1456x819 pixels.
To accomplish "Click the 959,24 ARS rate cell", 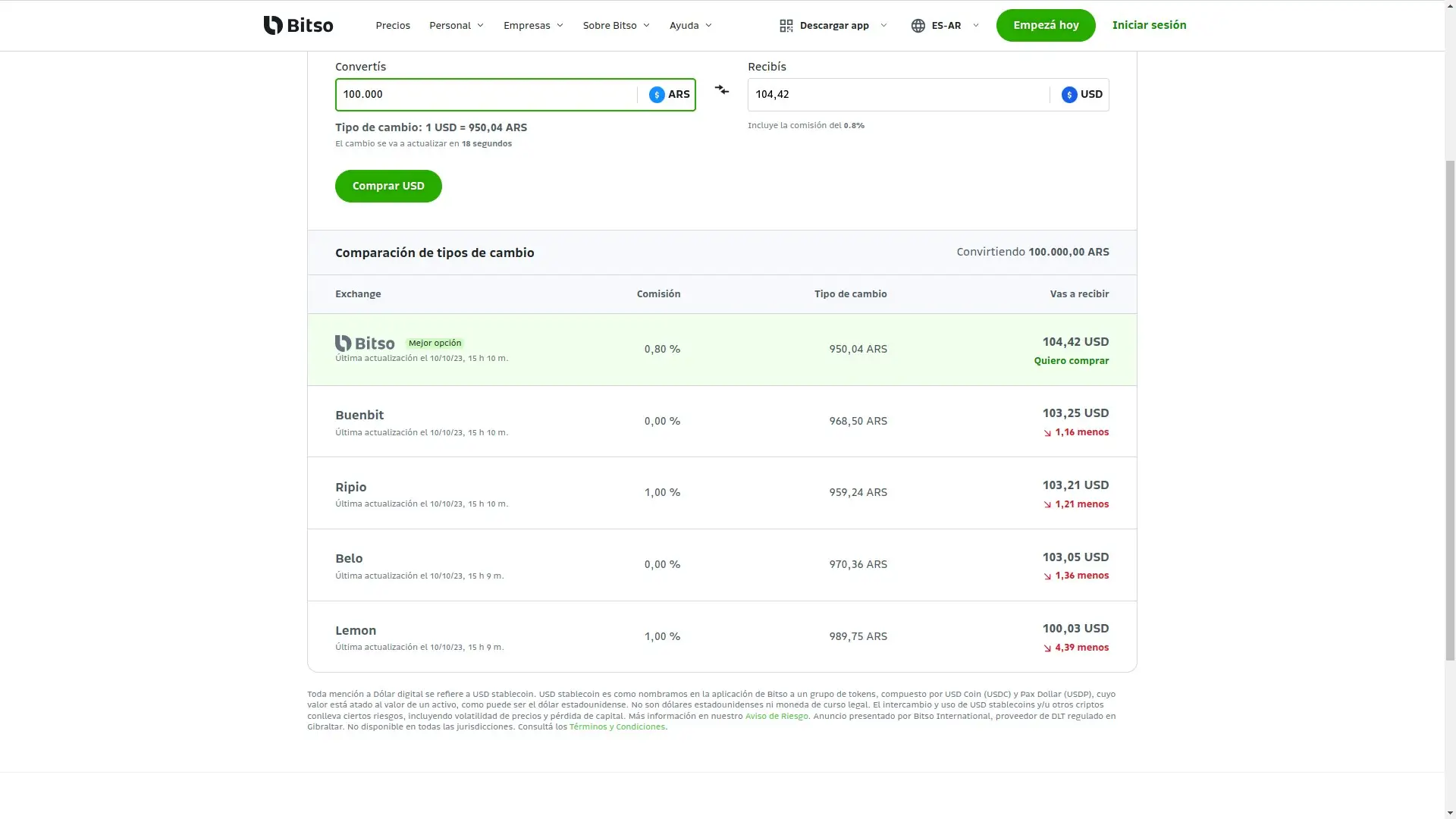I will pos(858,492).
